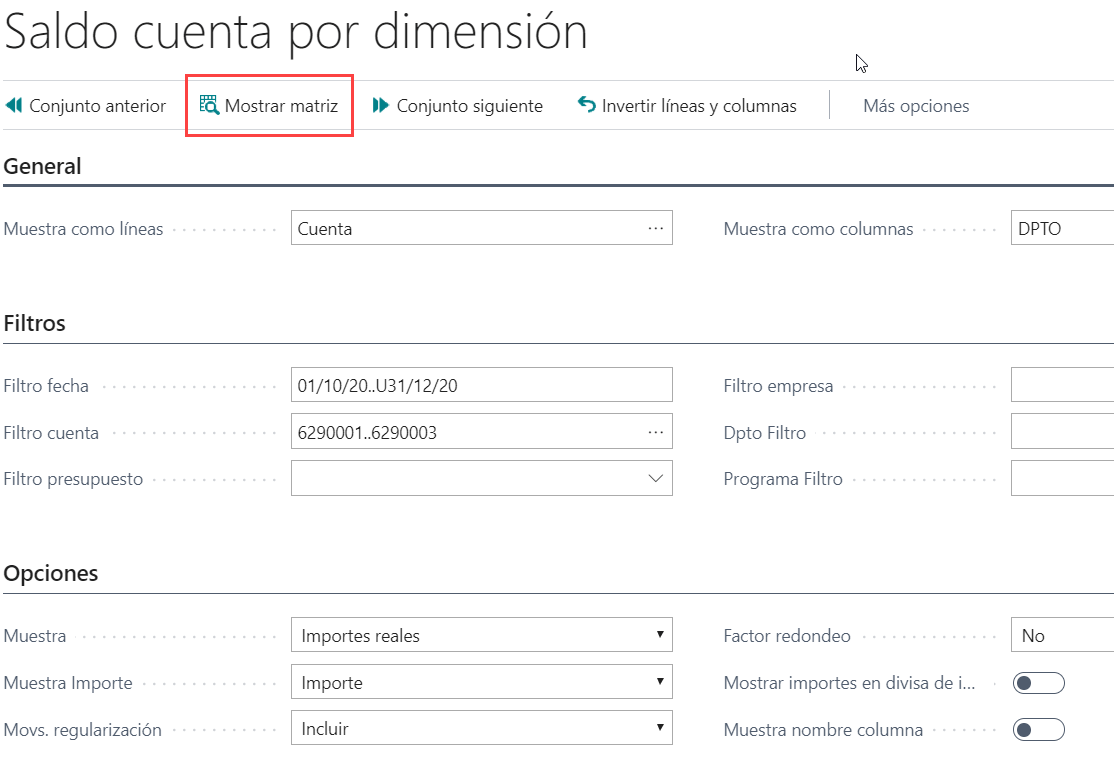This screenshot has width=1114, height=782.
Task: Click the Factor redondeo field showing No
Action: (x=1061, y=636)
